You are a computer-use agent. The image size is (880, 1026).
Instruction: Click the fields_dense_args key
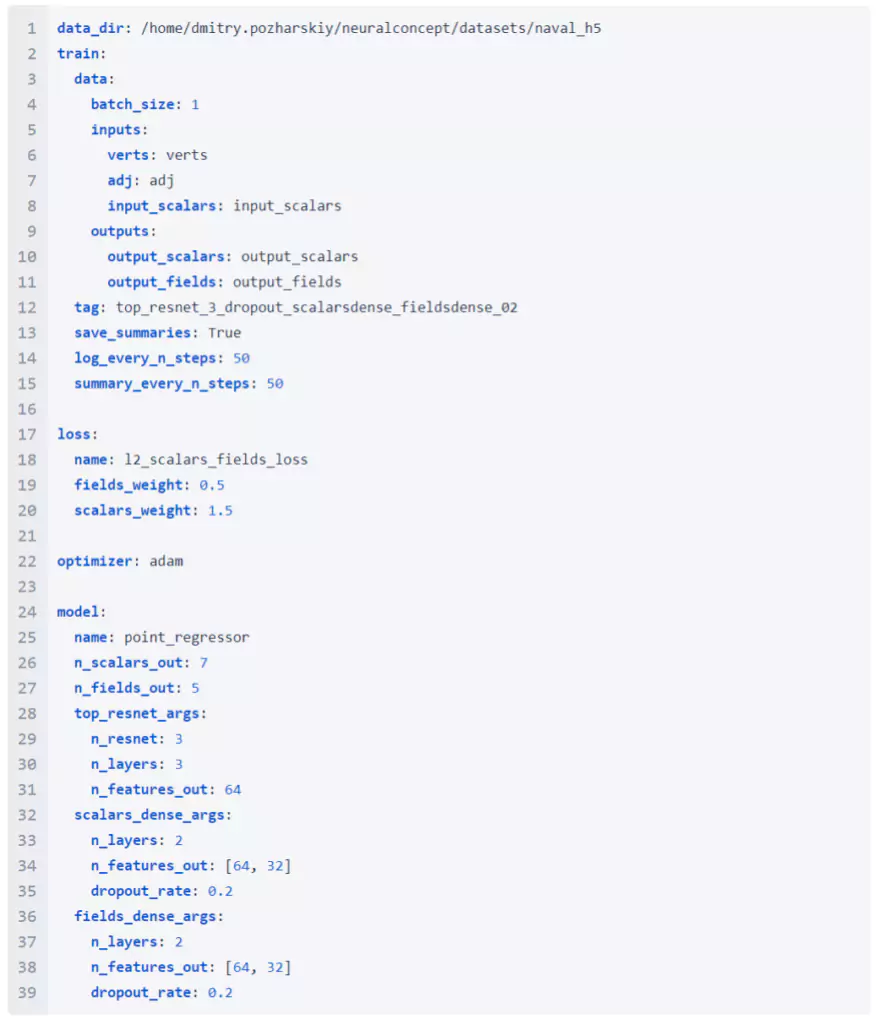click(145, 917)
